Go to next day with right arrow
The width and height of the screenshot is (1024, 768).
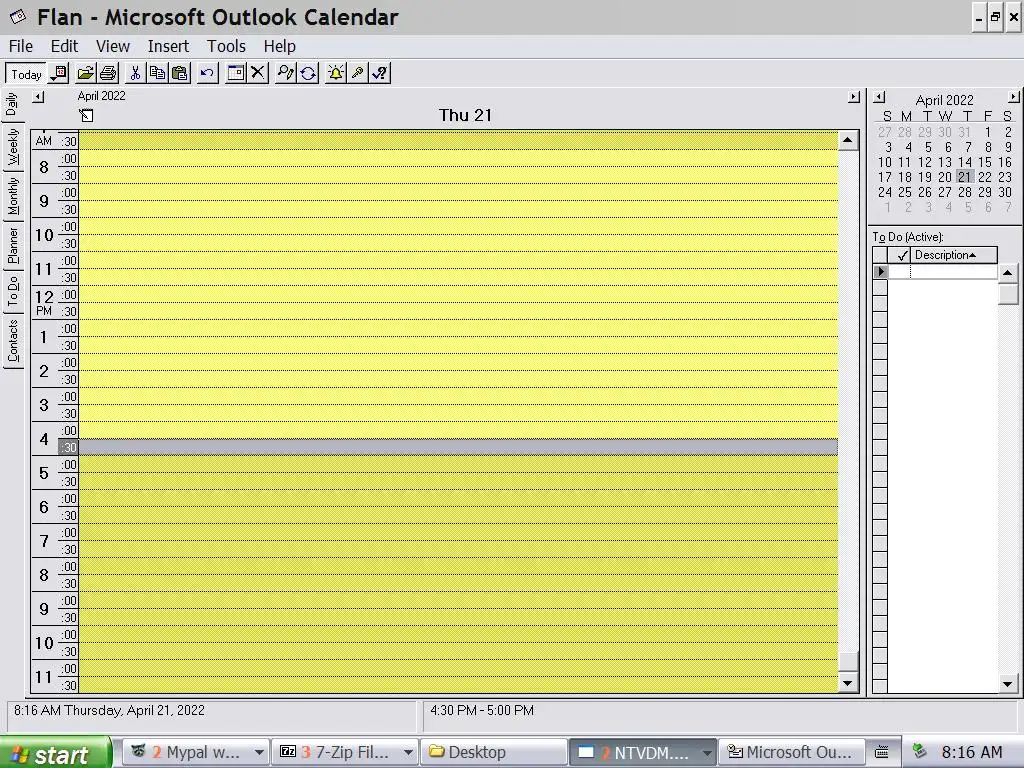pyautogui.click(x=854, y=97)
